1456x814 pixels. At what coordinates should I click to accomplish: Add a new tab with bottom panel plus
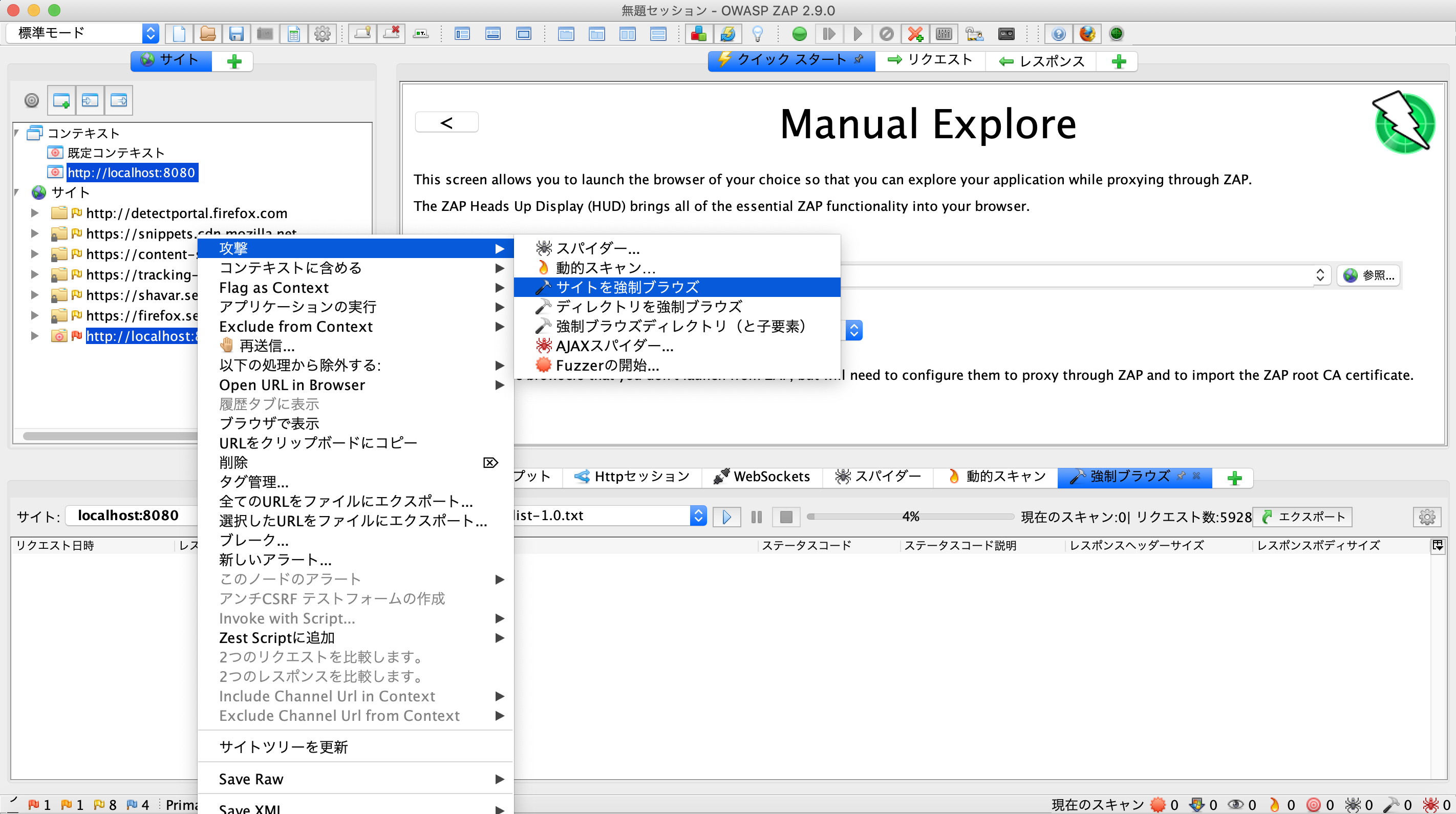coord(1234,478)
